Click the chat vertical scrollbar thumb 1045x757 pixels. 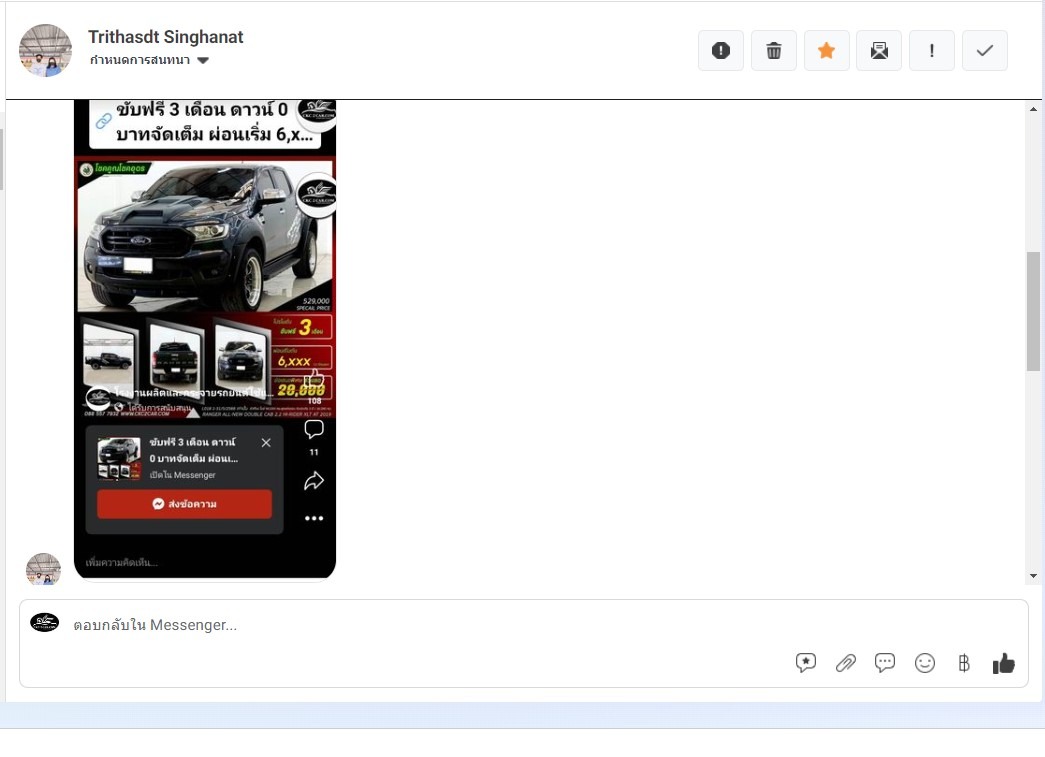pos(1033,311)
